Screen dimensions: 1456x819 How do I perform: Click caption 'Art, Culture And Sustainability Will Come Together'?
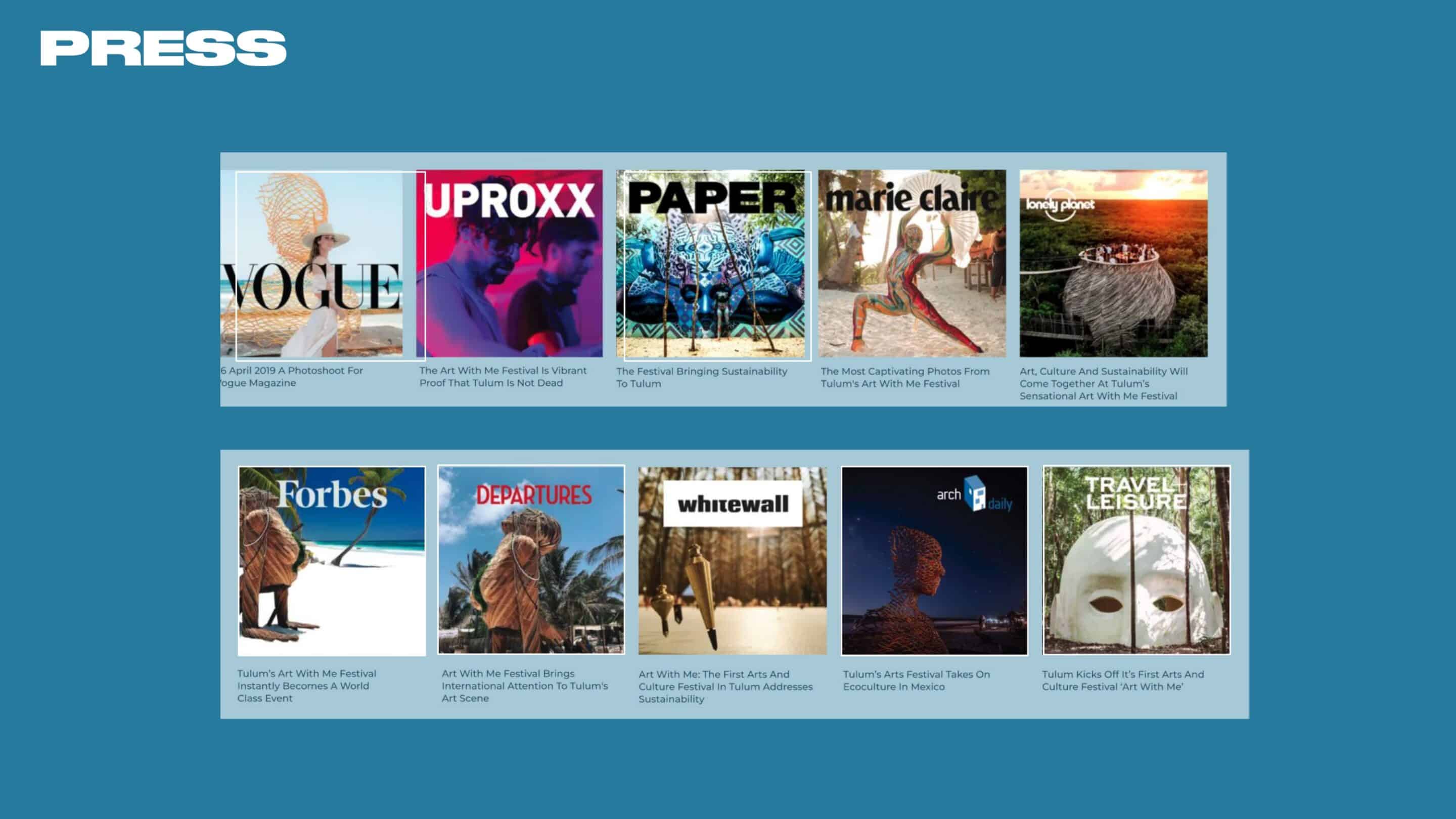pyautogui.click(x=1104, y=377)
